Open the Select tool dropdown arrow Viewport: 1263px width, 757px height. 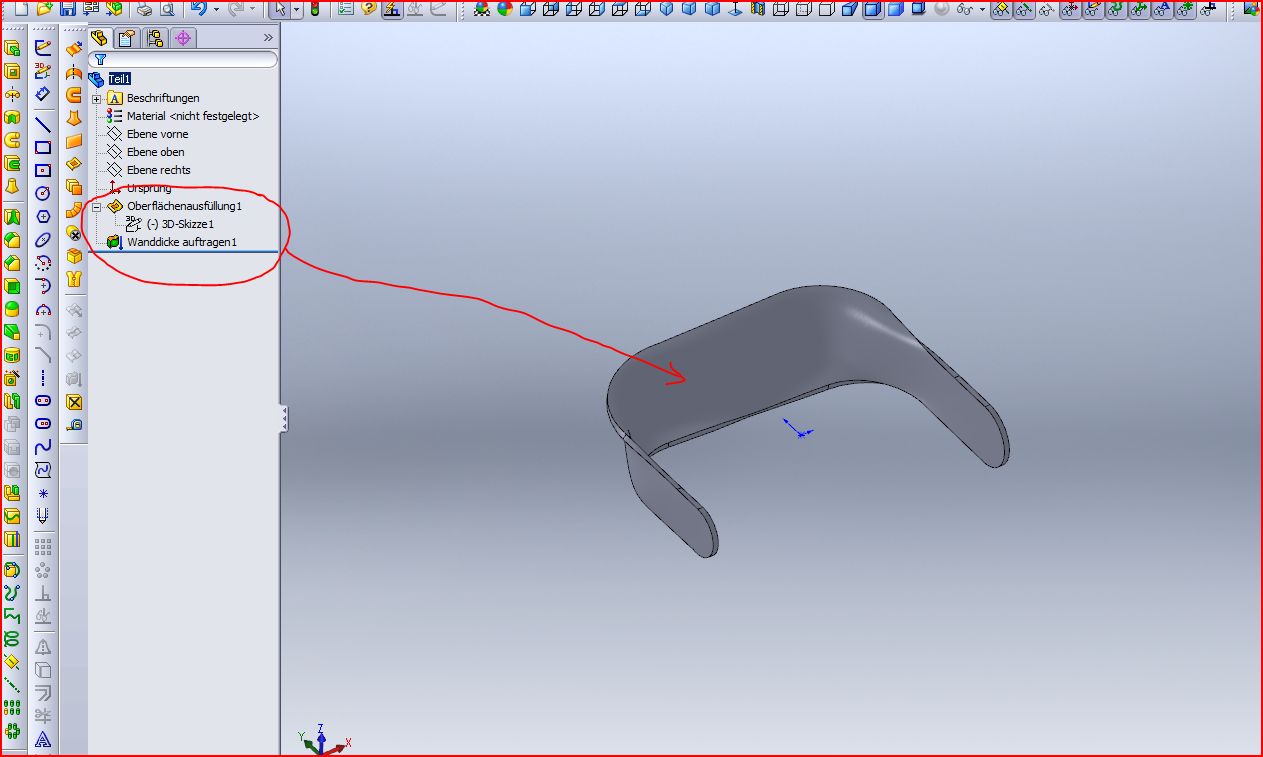pyautogui.click(x=297, y=10)
